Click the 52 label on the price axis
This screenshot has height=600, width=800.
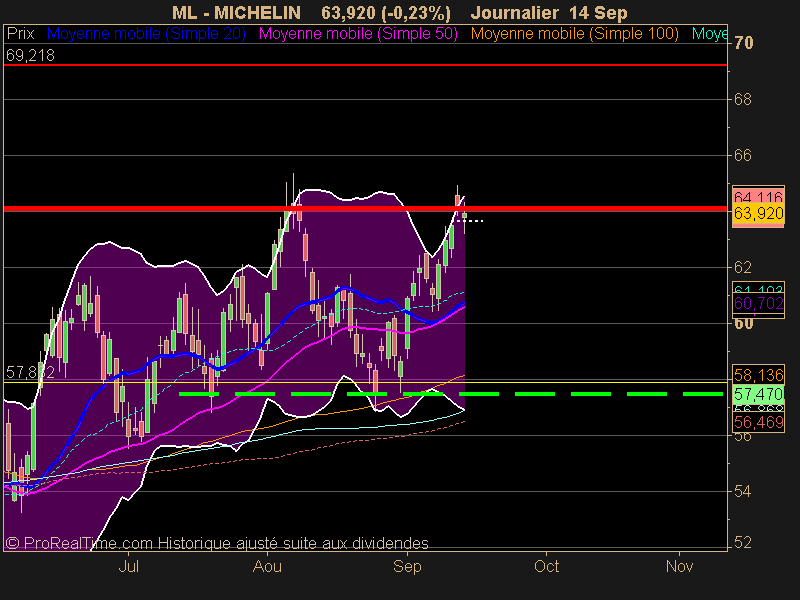(x=743, y=542)
